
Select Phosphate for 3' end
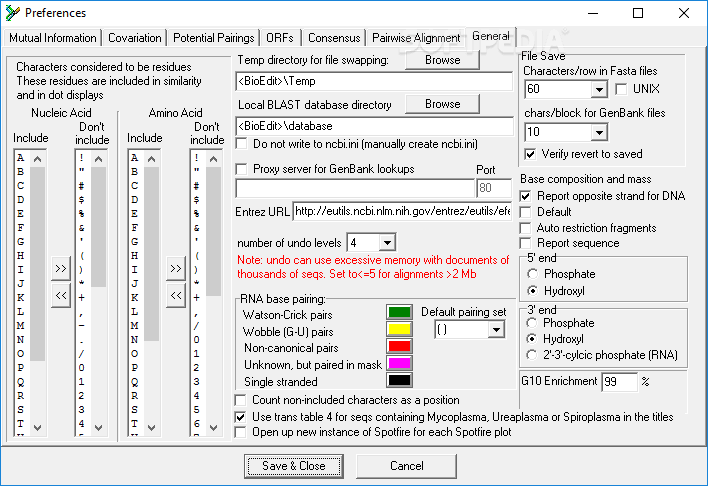[532, 323]
